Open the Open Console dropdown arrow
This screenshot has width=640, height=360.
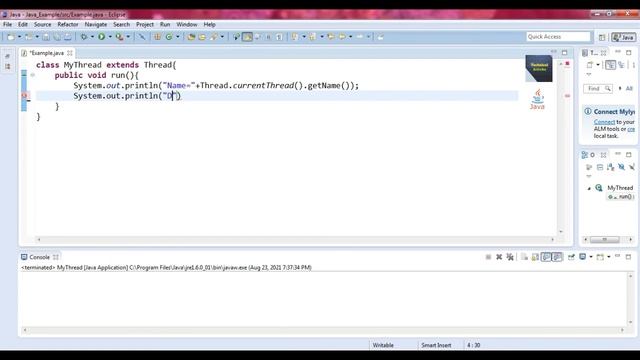[x=609, y=257]
